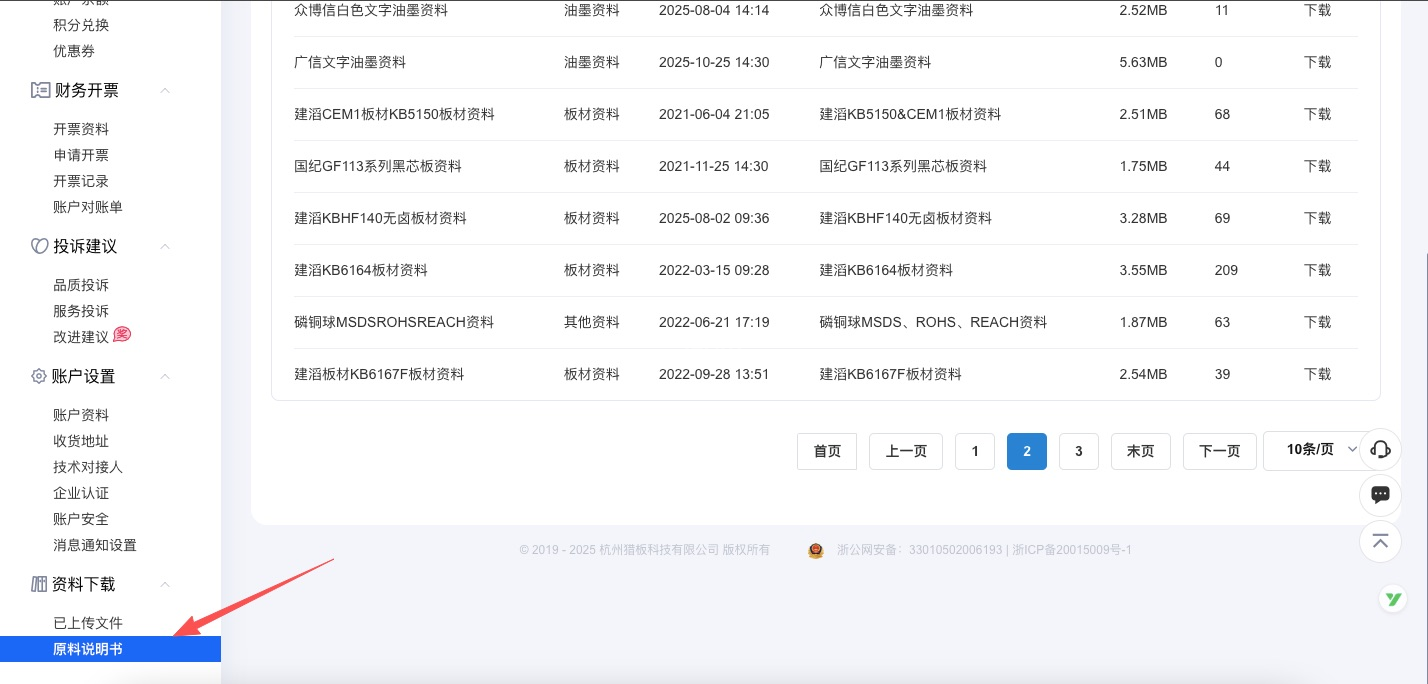Image resolution: width=1428 pixels, height=684 pixels.
Task: Open the chat message bubble icon
Action: coord(1380,495)
